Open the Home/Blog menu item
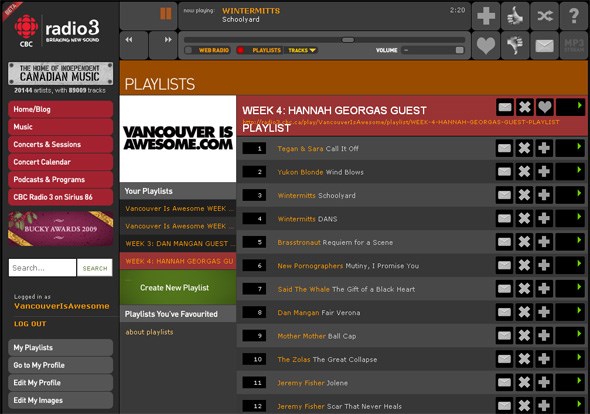Image resolution: width=590 pixels, height=414 pixels. tap(61, 109)
